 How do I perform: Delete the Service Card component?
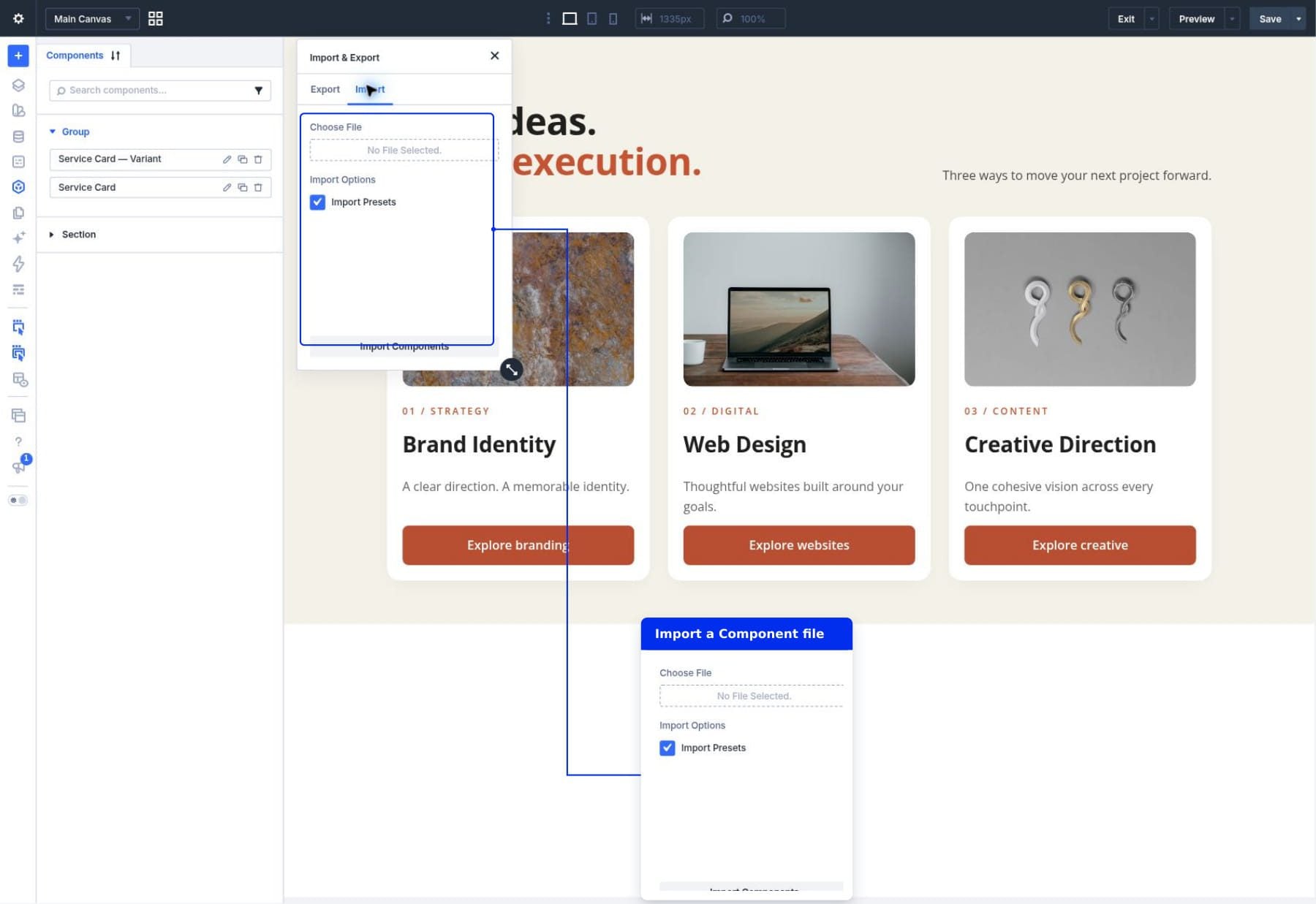click(258, 188)
